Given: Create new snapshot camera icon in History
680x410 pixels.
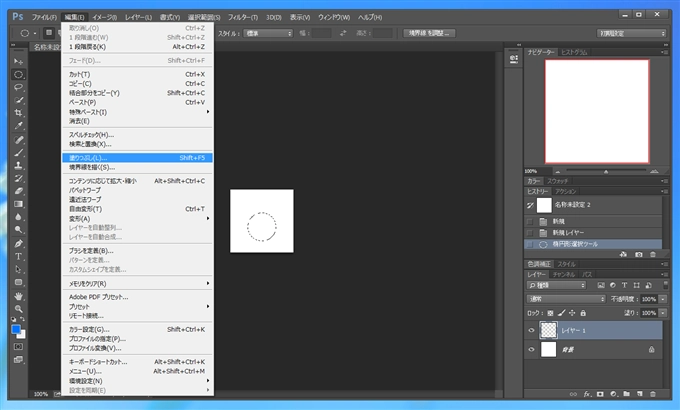Looking at the screenshot, I should 638,254.
